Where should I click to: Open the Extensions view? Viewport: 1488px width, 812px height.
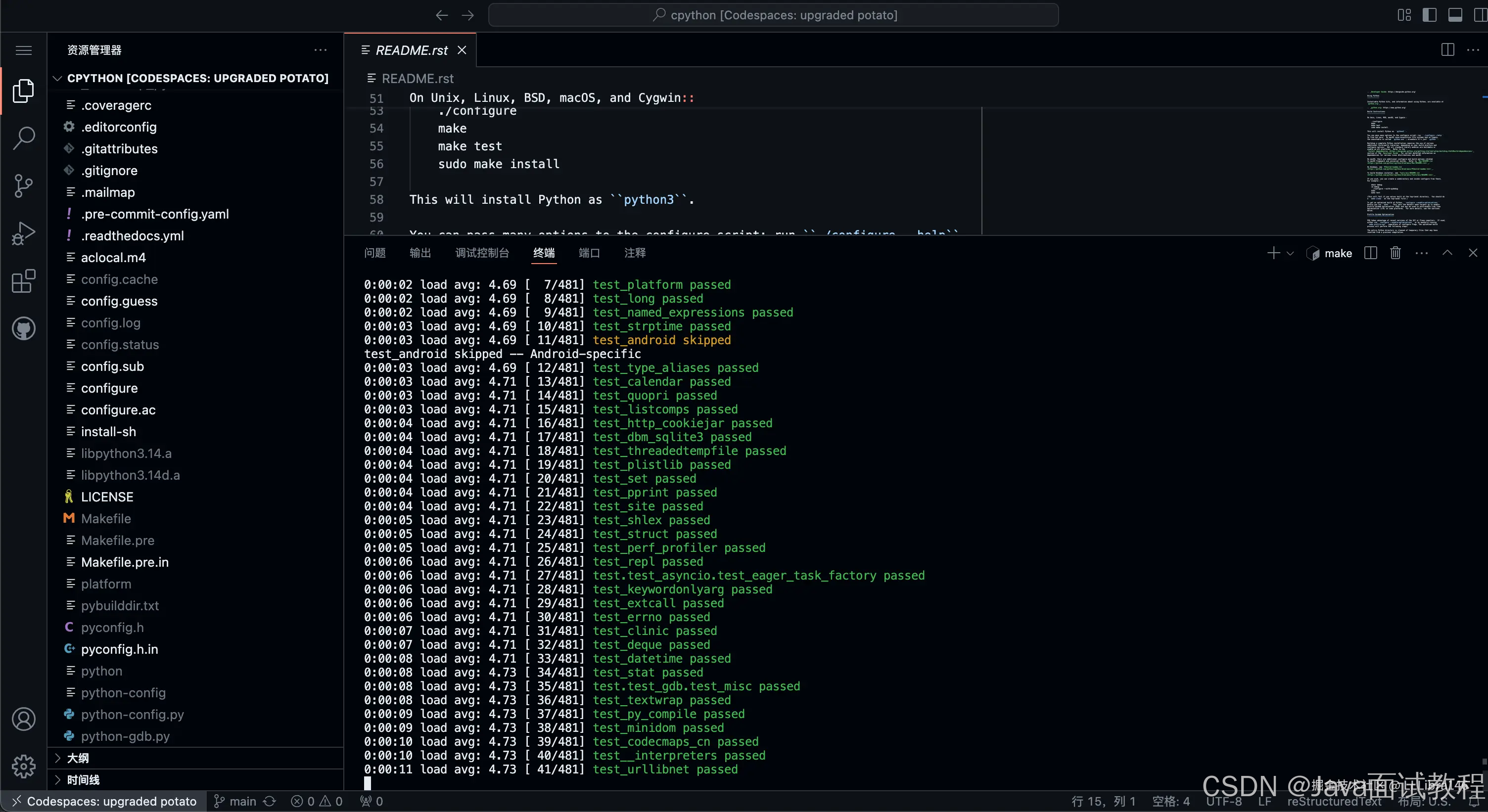coord(24,281)
